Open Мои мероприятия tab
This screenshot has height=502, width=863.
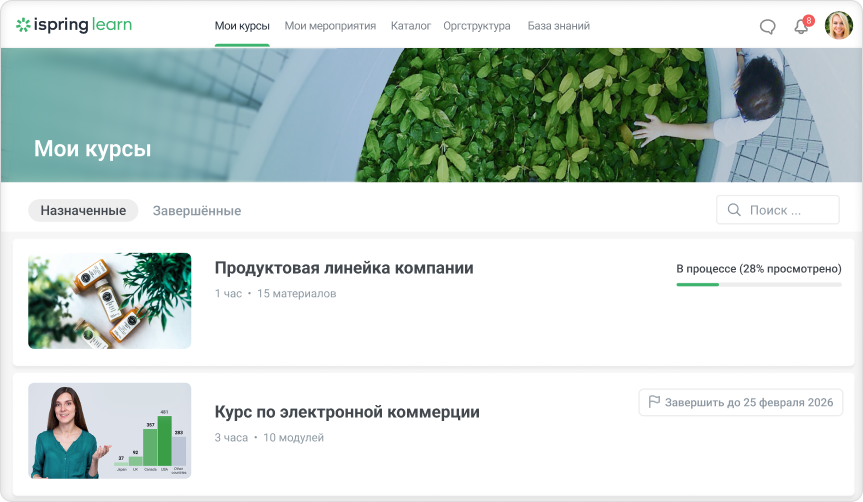(x=330, y=26)
